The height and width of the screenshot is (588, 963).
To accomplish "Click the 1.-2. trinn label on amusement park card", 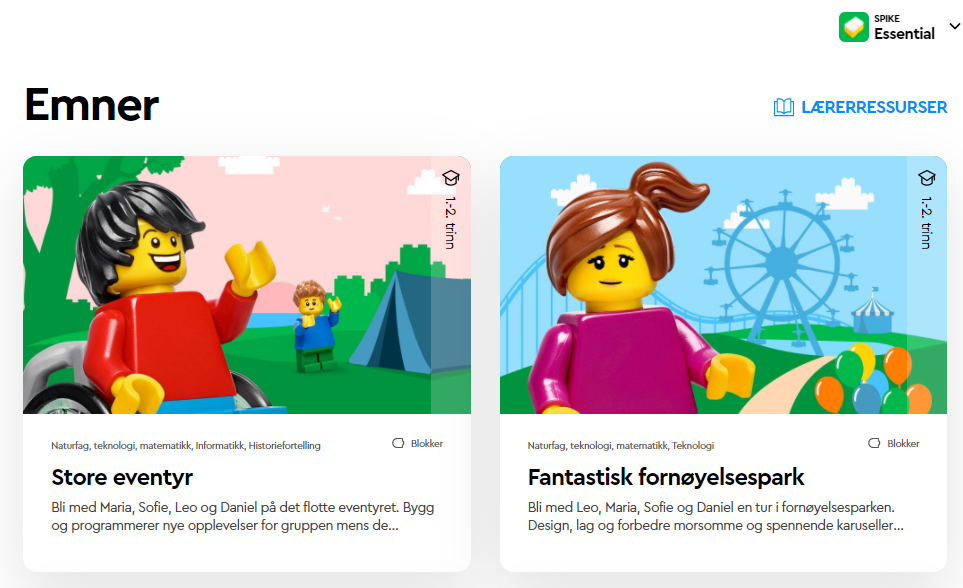I will [927, 222].
